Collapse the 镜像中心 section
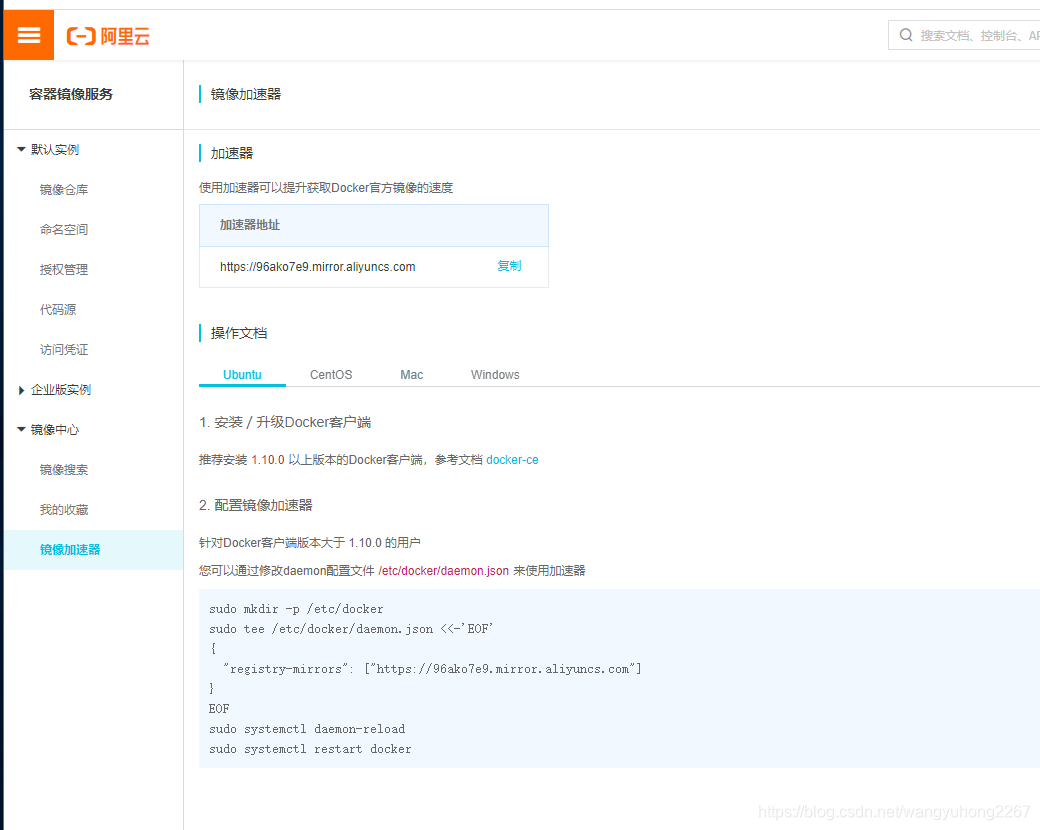The width and height of the screenshot is (1040, 830). tap(21, 430)
